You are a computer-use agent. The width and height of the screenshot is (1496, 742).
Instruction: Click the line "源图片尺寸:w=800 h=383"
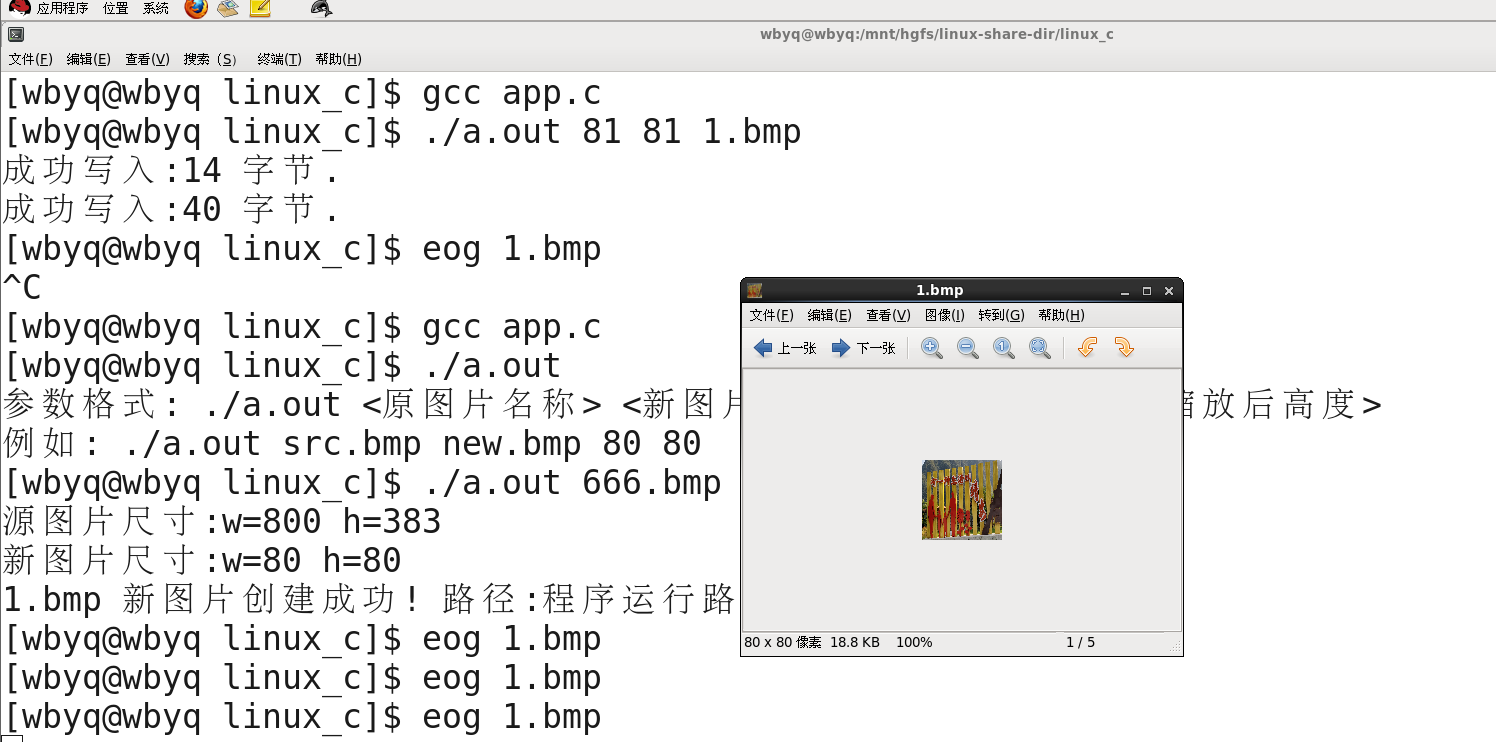point(222,522)
